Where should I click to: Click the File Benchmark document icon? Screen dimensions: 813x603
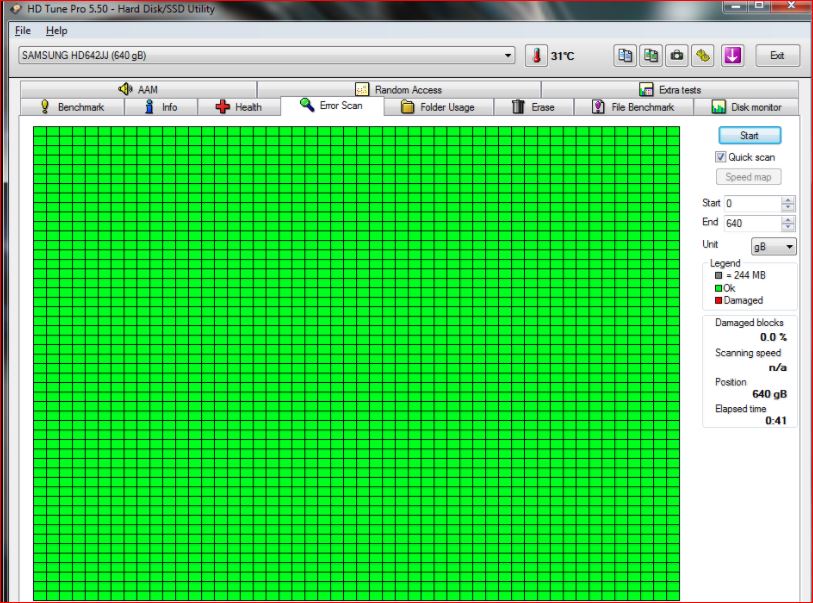pyautogui.click(x=598, y=107)
